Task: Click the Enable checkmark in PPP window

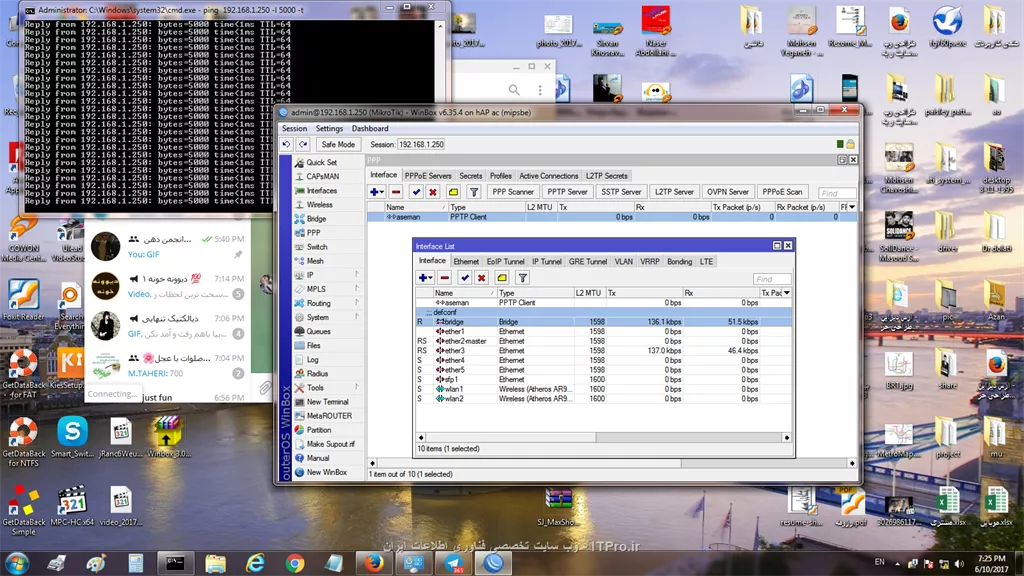Action: [x=415, y=192]
